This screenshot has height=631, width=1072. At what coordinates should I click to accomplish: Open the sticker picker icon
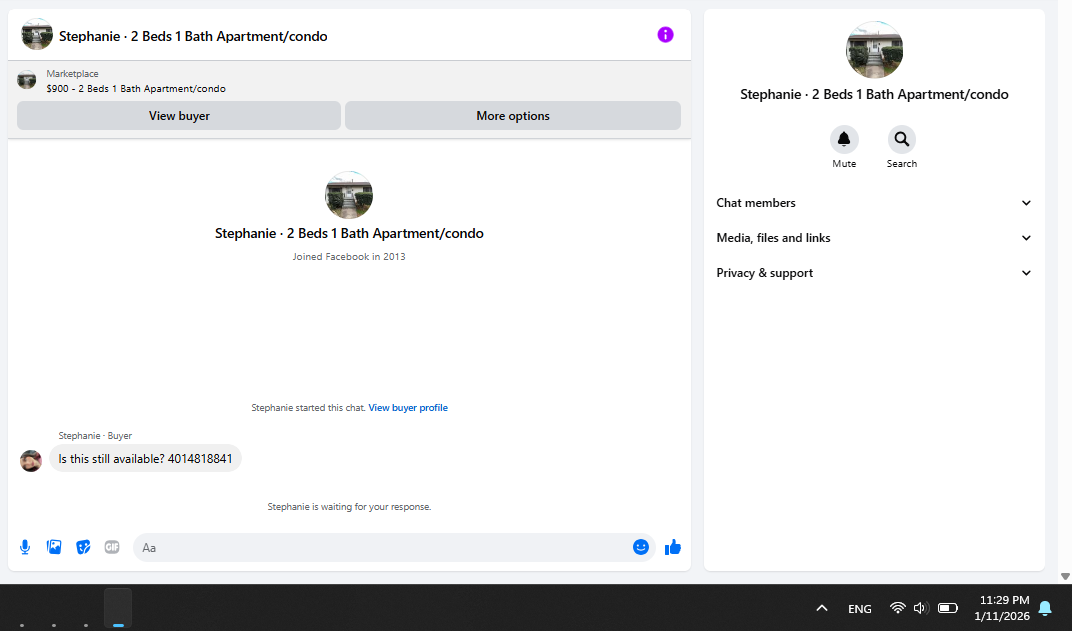83,547
